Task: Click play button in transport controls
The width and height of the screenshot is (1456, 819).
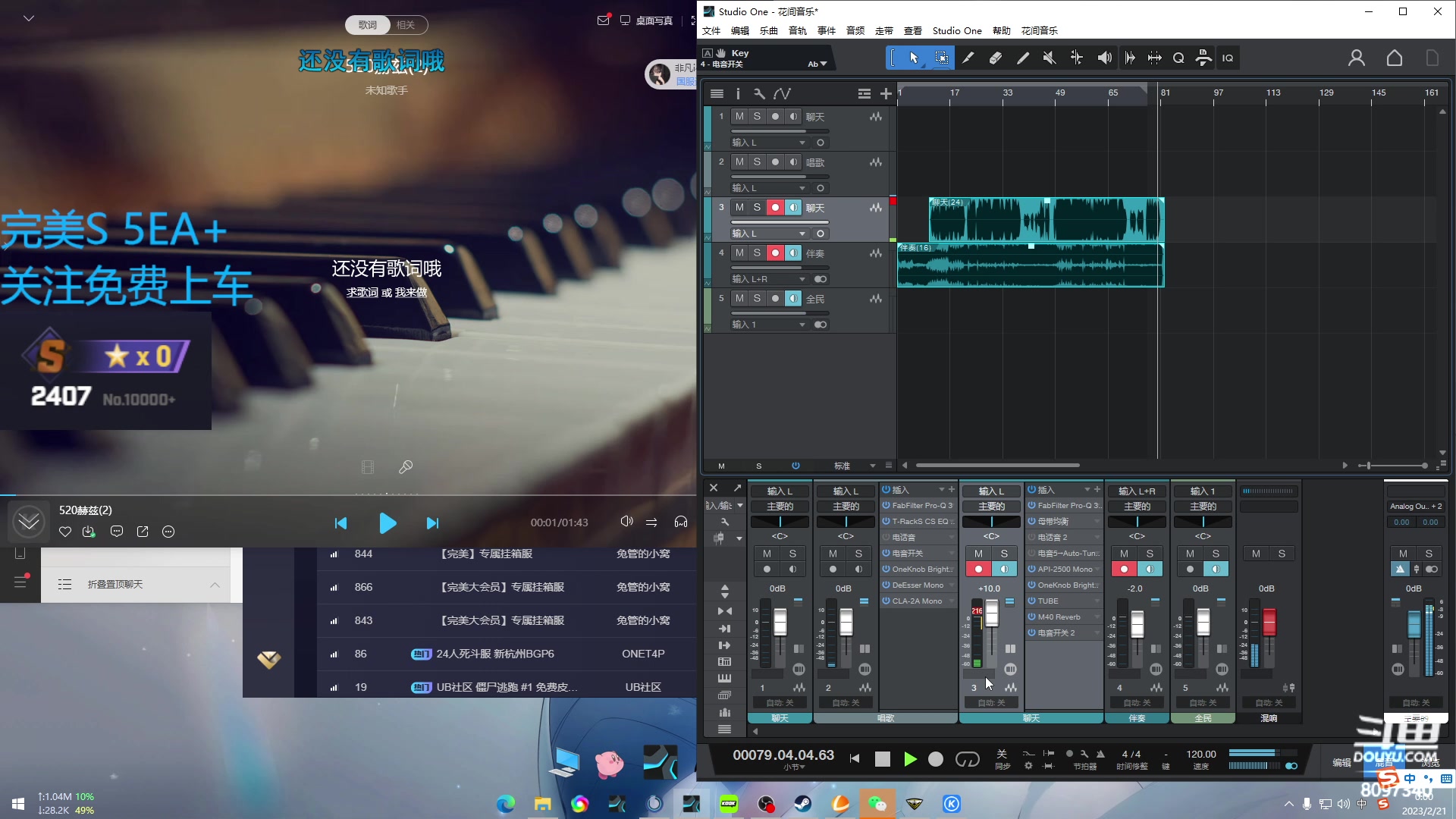Action: pyautogui.click(x=909, y=758)
